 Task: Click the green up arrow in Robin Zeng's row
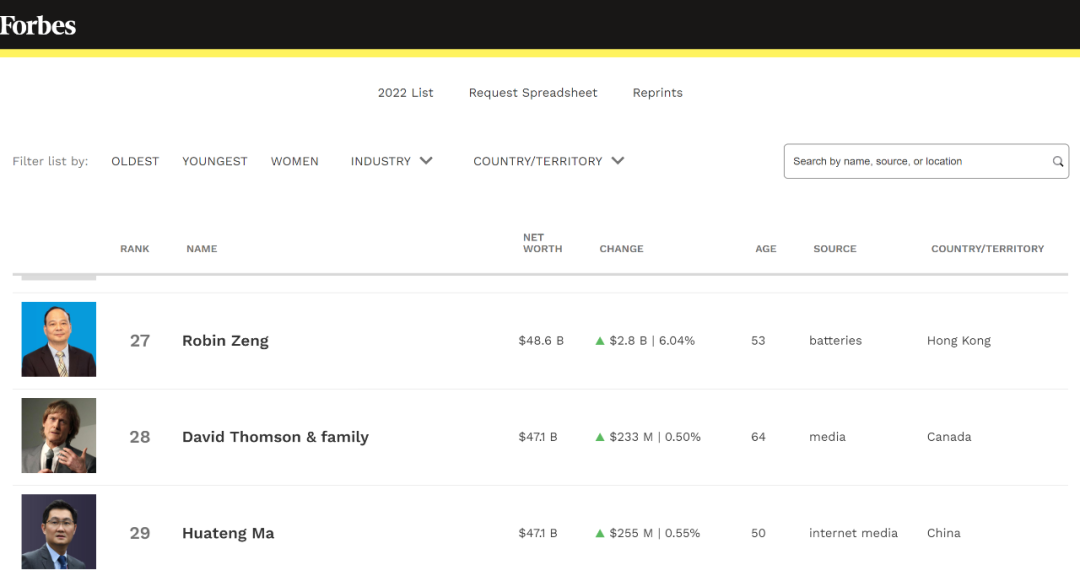[600, 341]
